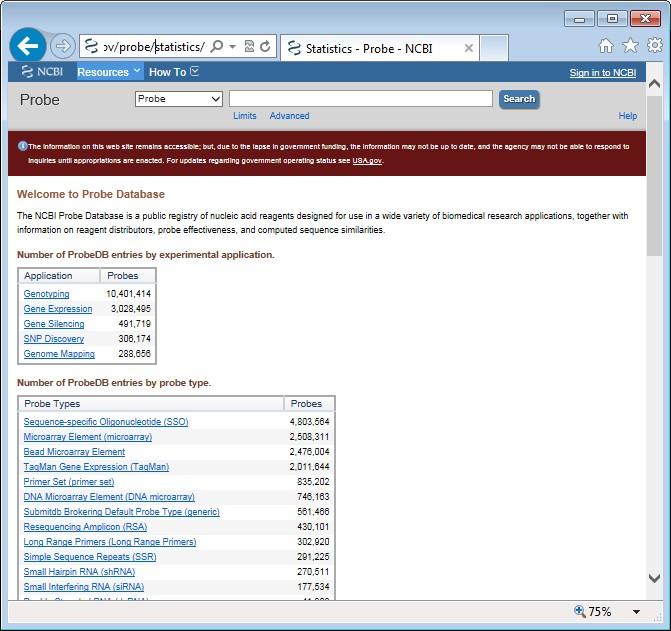
Task: Click the search magnifier in the address bar
Action: tap(217, 46)
